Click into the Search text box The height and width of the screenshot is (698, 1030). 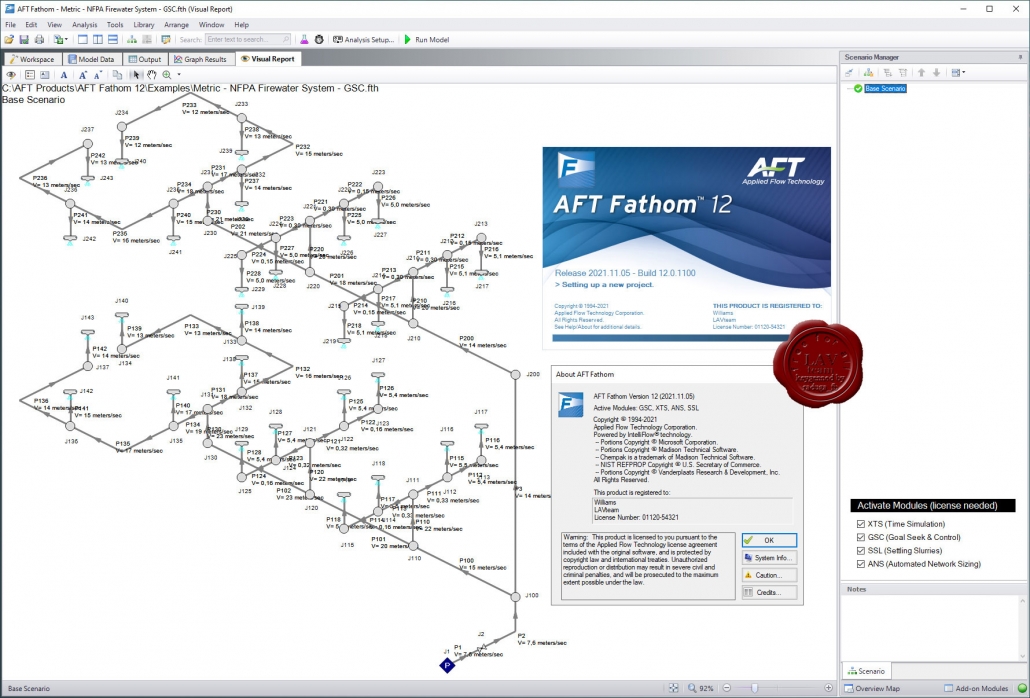point(248,39)
